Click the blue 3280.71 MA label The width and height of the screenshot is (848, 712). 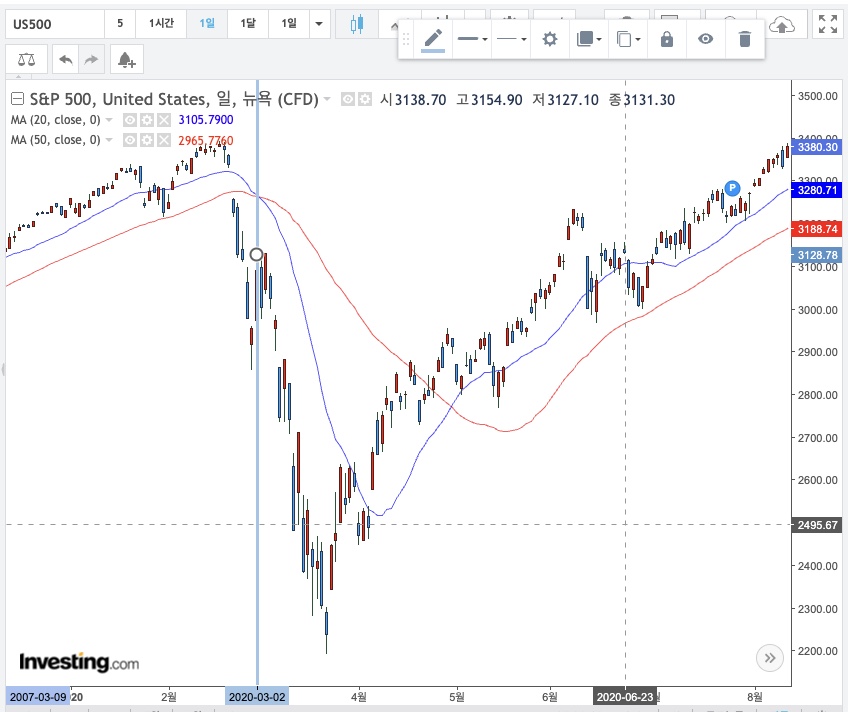click(817, 190)
